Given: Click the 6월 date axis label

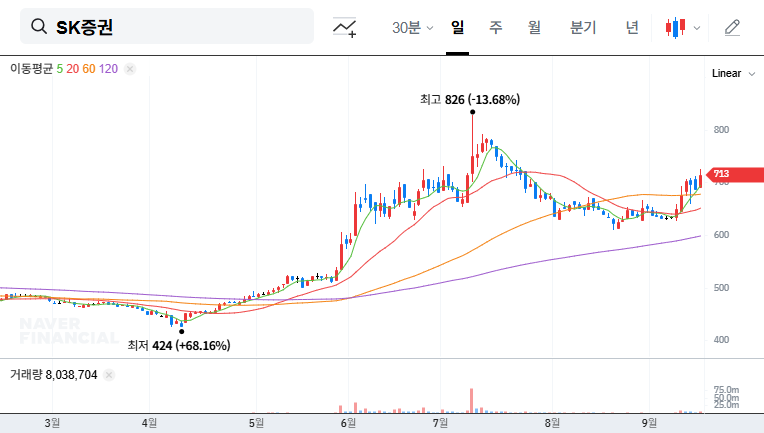Looking at the screenshot, I should [x=348, y=423].
